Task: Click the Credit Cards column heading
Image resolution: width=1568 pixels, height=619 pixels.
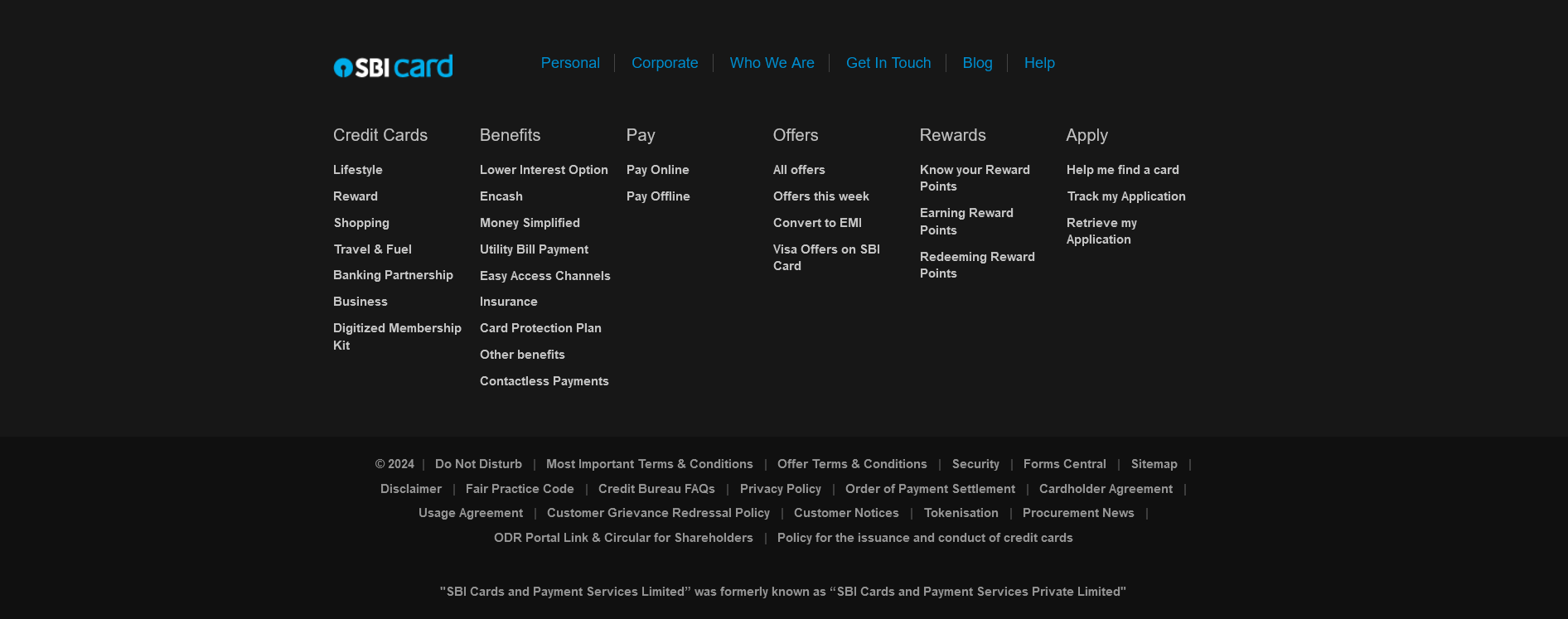Action: (380, 135)
